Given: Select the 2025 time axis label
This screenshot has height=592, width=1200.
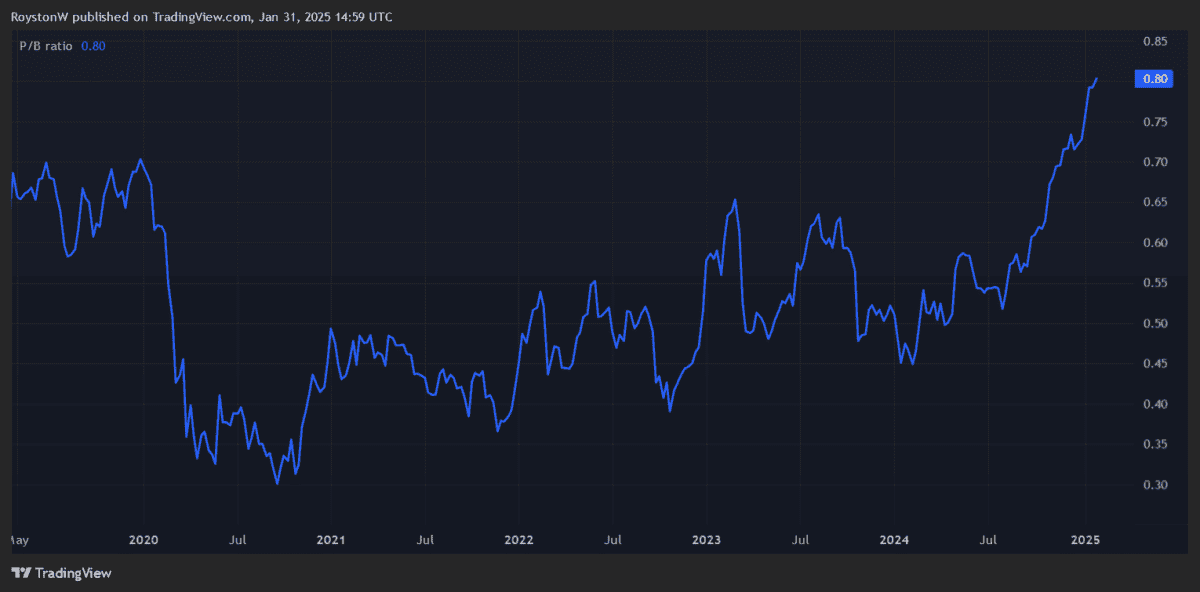Looking at the screenshot, I should [1085, 541].
